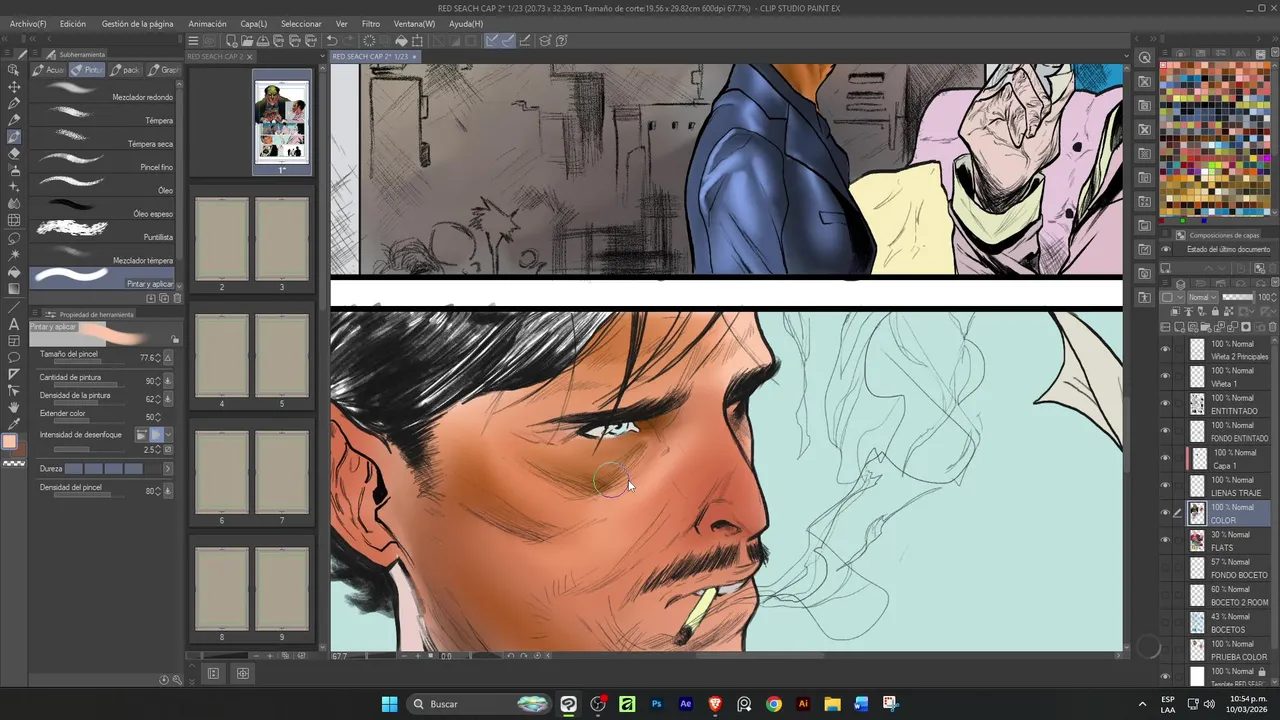Open the Normal blending mode dropdown

click(x=1202, y=297)
